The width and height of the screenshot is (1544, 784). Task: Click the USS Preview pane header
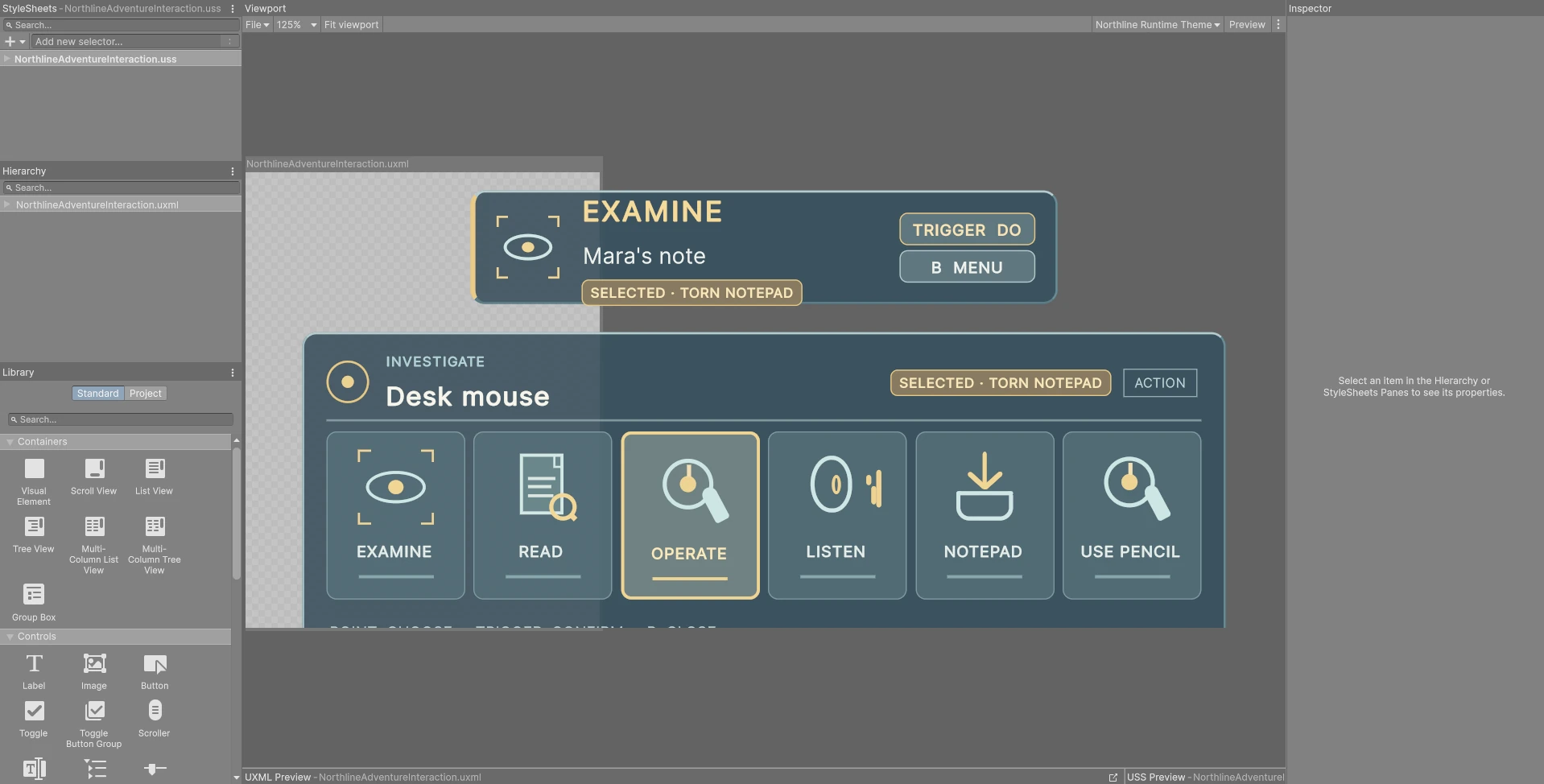[1205, 778]
